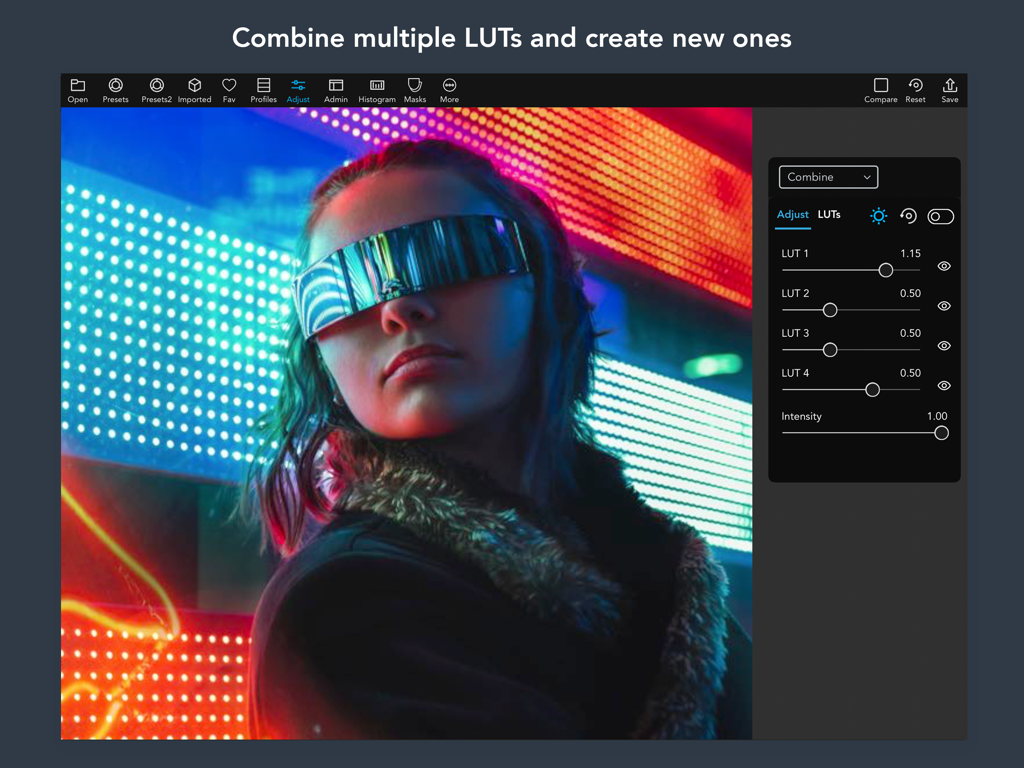The width and height of the screenshot is (1024, 768).
Task: Hide LUT 1 using its eye toggle
Action: (x=943, y=266)
